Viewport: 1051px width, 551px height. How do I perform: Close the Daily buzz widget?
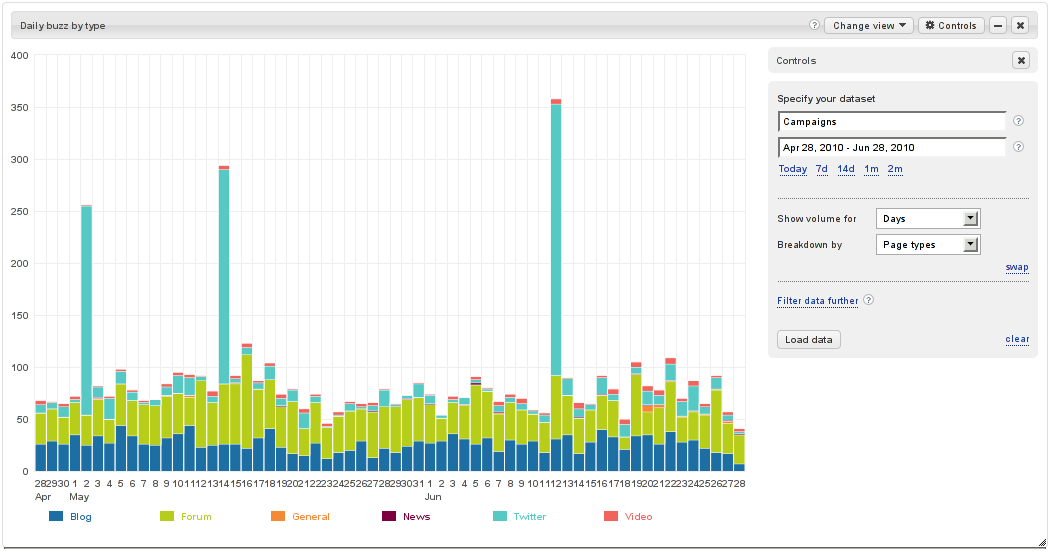(x=1020, y=25)
